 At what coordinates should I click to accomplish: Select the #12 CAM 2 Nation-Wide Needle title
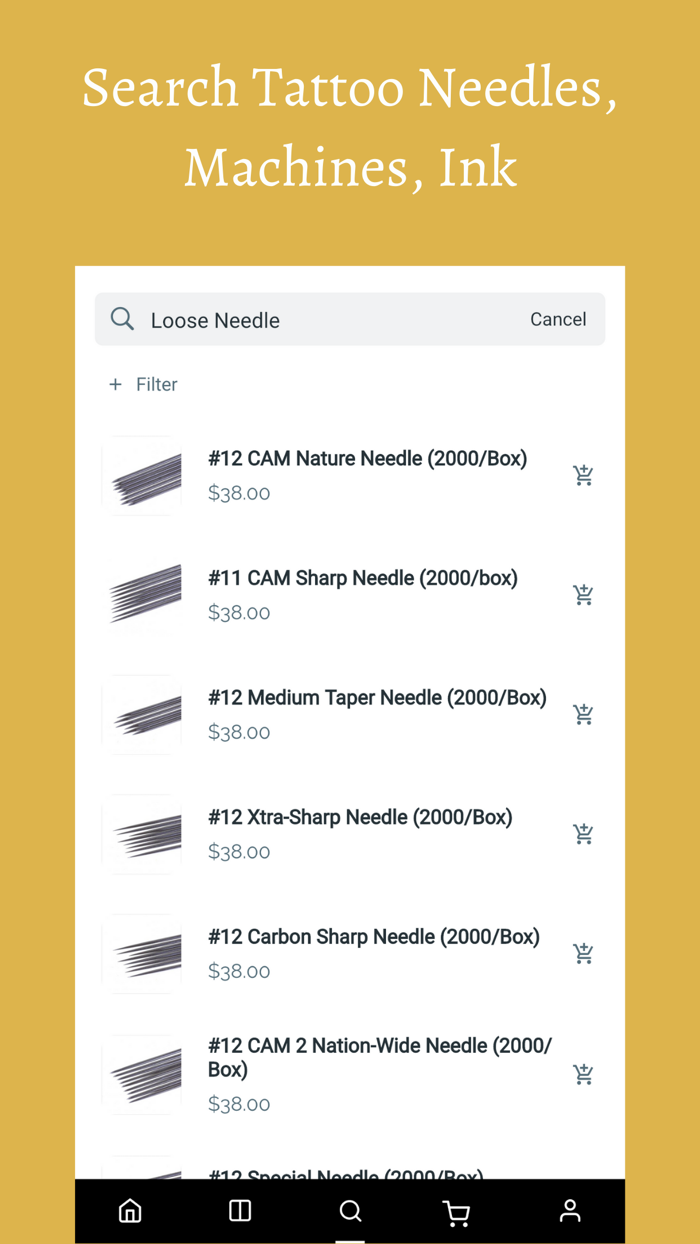pos(380,1057)
